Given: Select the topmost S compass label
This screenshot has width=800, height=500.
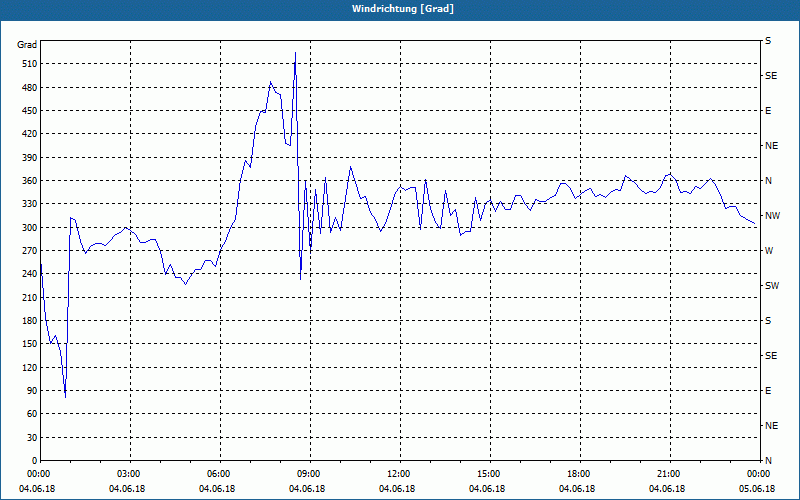Looking at the screenshot, I should (768, 41).
